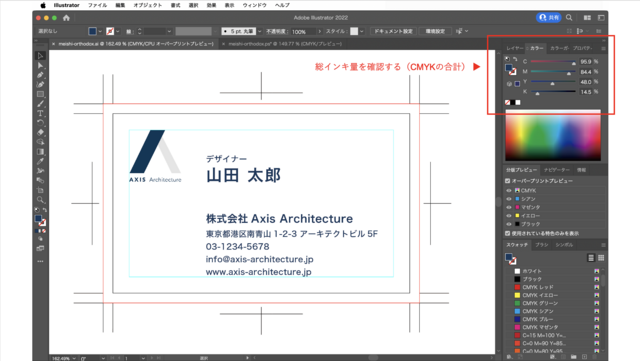640x361 pixels.
Task: Hide the マゼンタ separation eye
Action: [x=509, y=207]
